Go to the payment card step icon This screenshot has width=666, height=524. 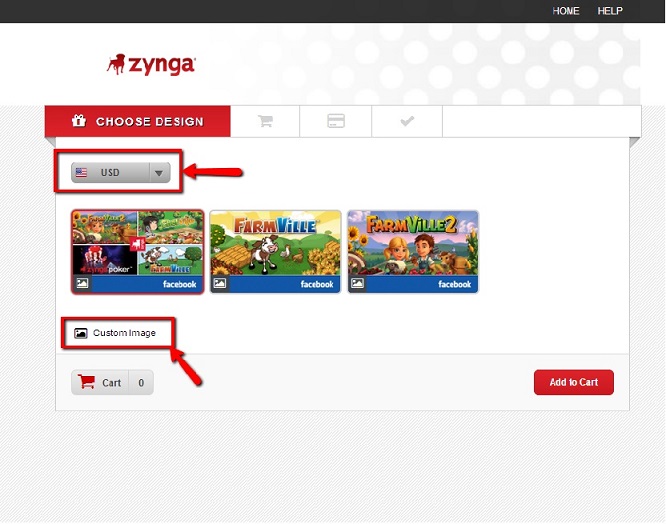click(336, 121)
